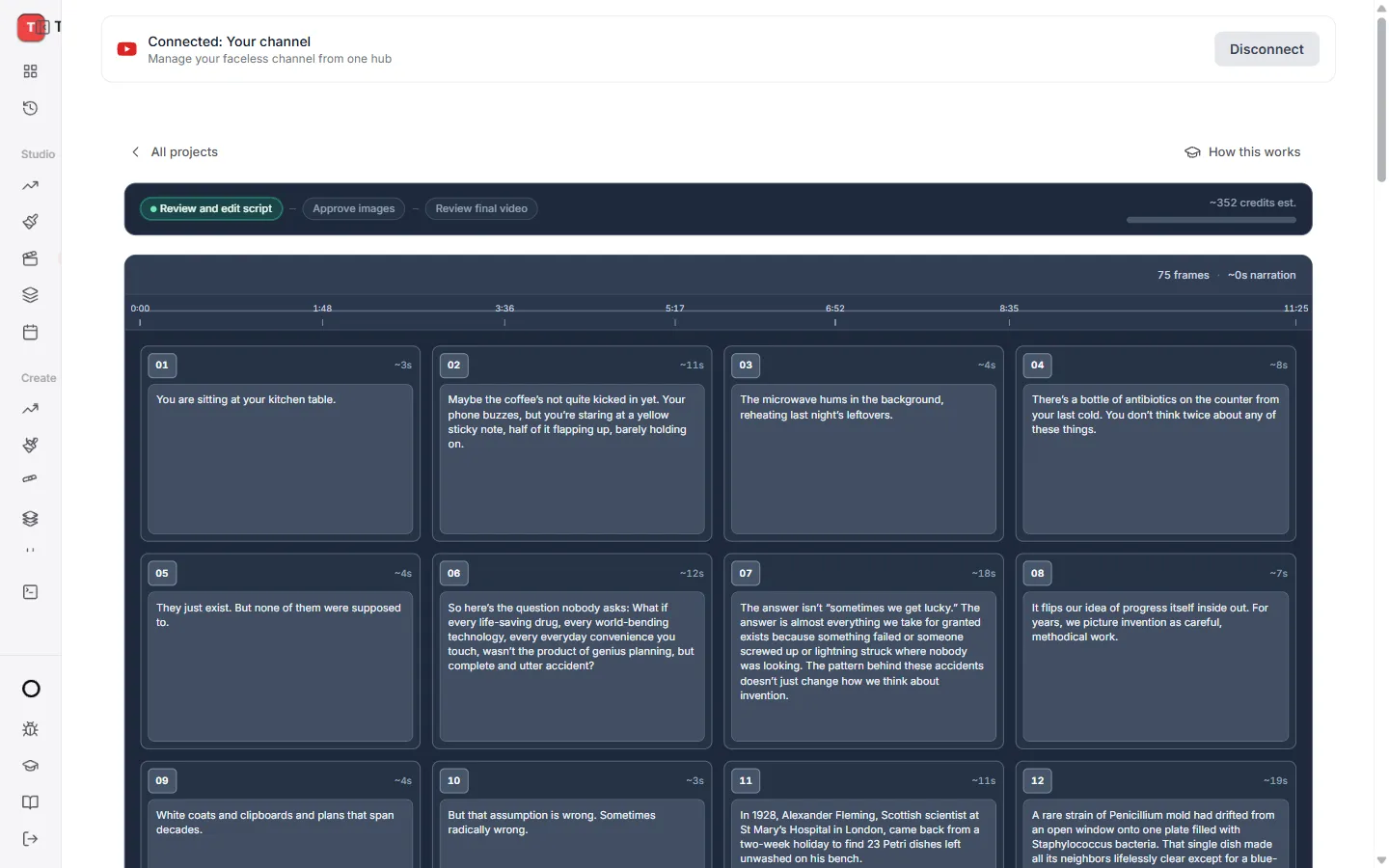Click the bandage icon in the sidebar

(30, 478)
